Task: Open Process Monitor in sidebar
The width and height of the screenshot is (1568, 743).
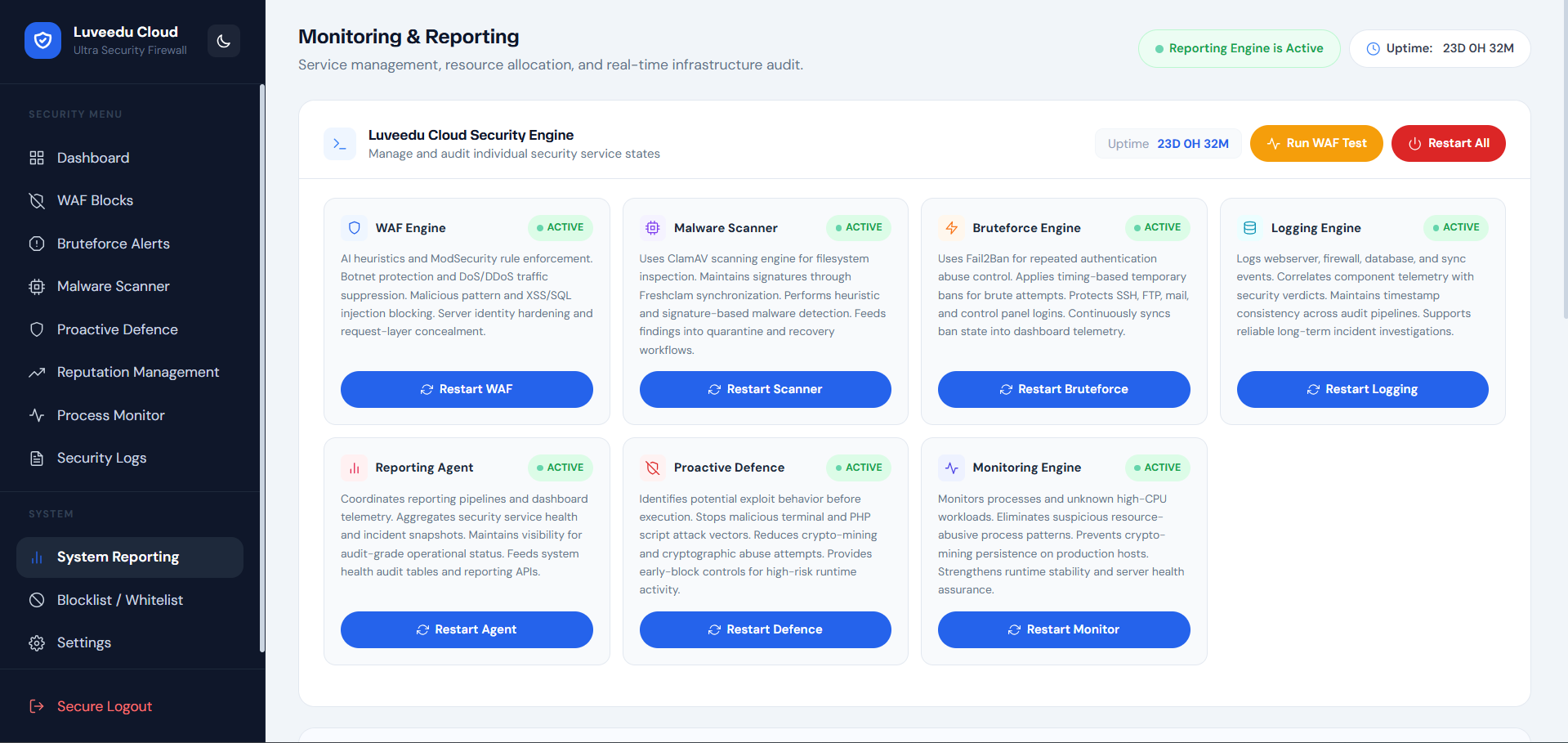Action: pyautogui.click(x=130, y=415)
